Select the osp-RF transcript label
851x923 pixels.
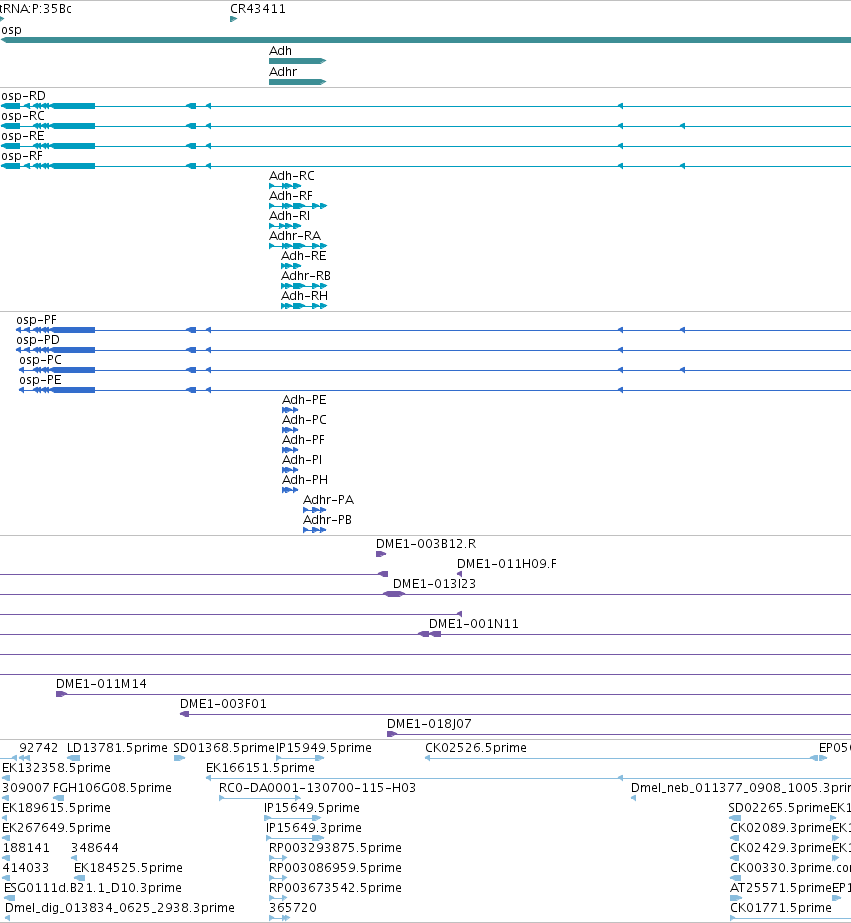click(x=22, y=156)
